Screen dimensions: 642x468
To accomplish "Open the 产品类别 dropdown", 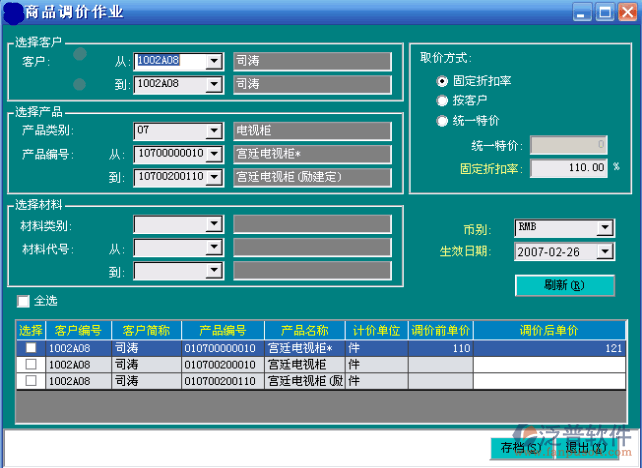I will coord(213,130).
